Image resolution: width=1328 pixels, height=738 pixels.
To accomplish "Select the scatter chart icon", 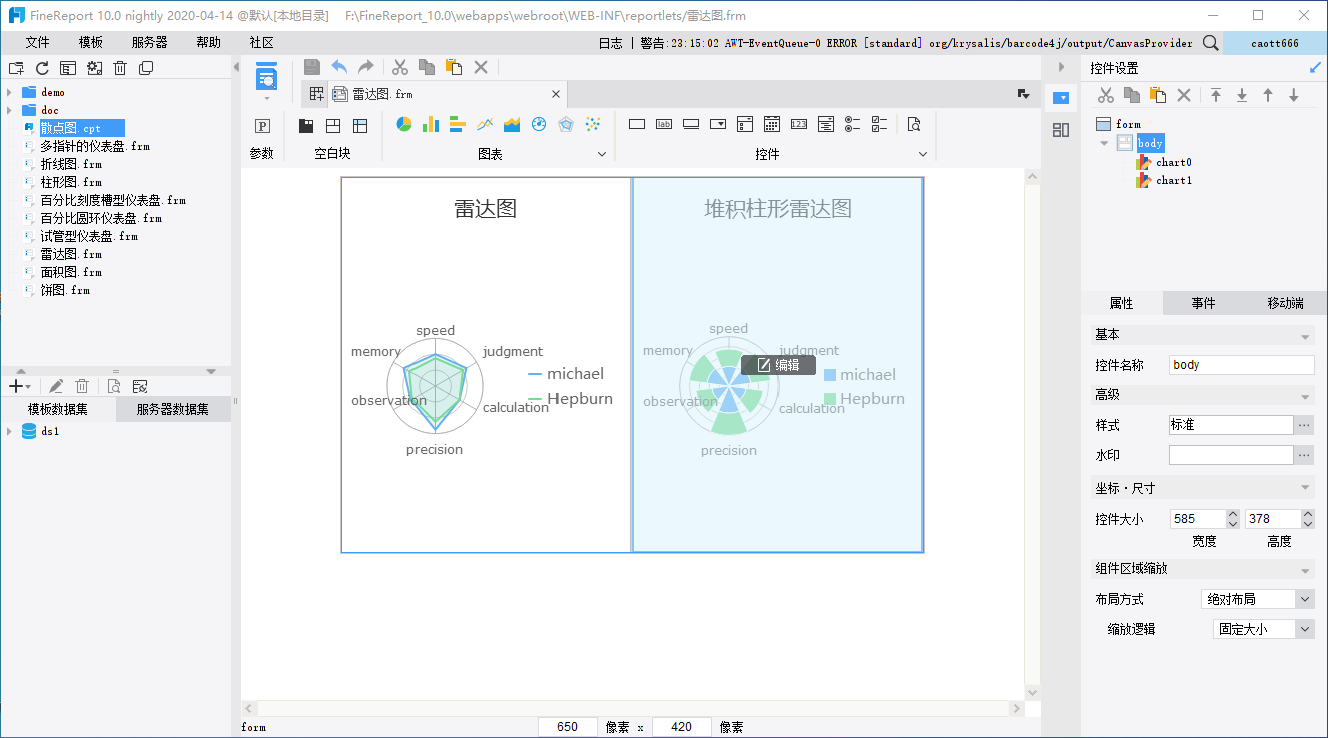I will pos(593,124).
